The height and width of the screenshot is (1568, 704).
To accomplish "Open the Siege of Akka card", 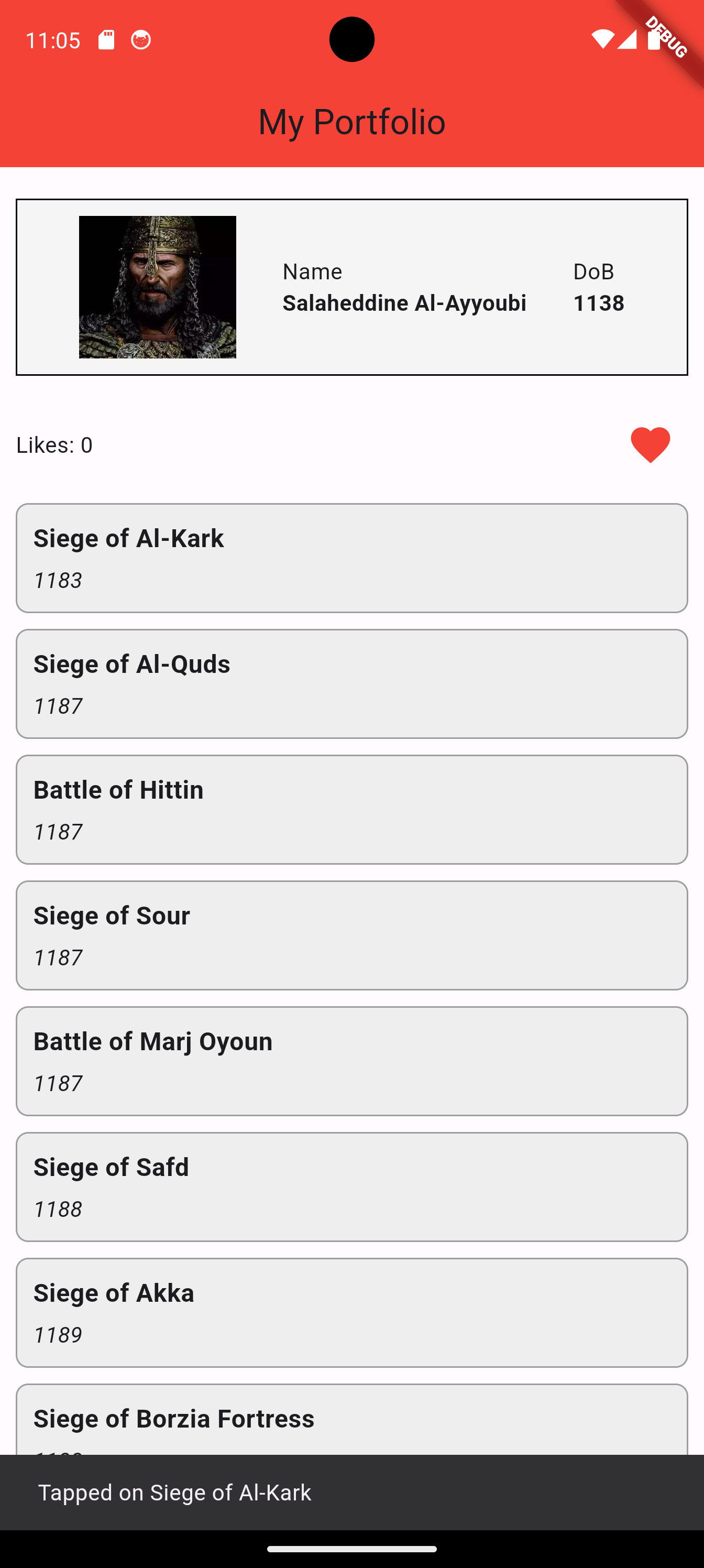I will coord(351,1312).
